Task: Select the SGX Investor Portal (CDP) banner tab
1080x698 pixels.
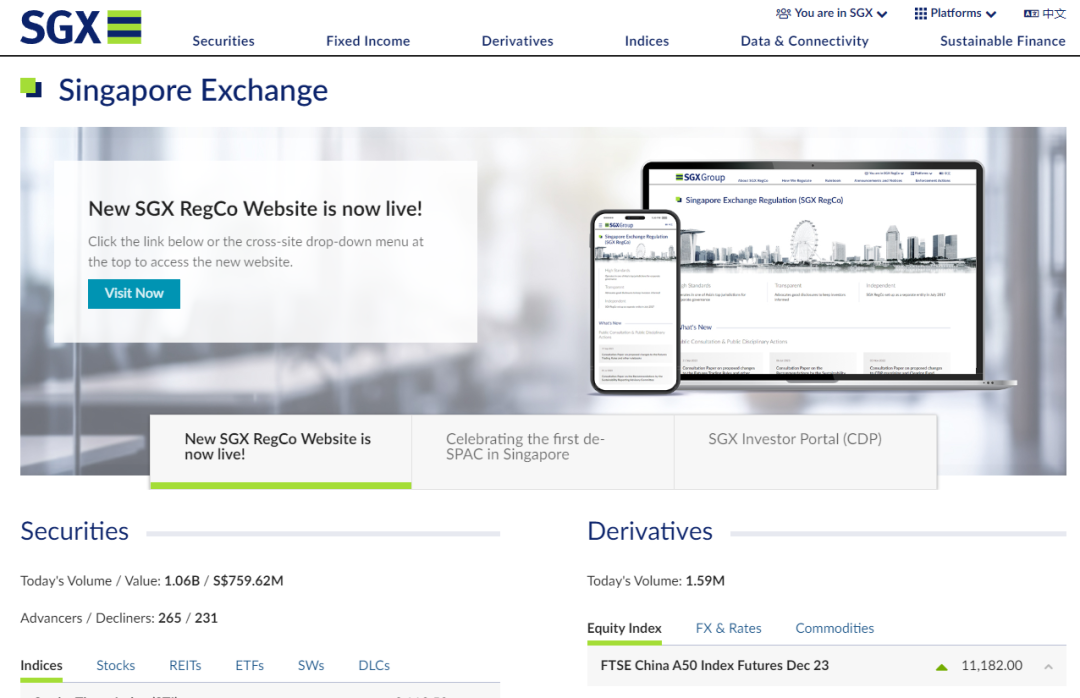Action: tap(805, 451)
